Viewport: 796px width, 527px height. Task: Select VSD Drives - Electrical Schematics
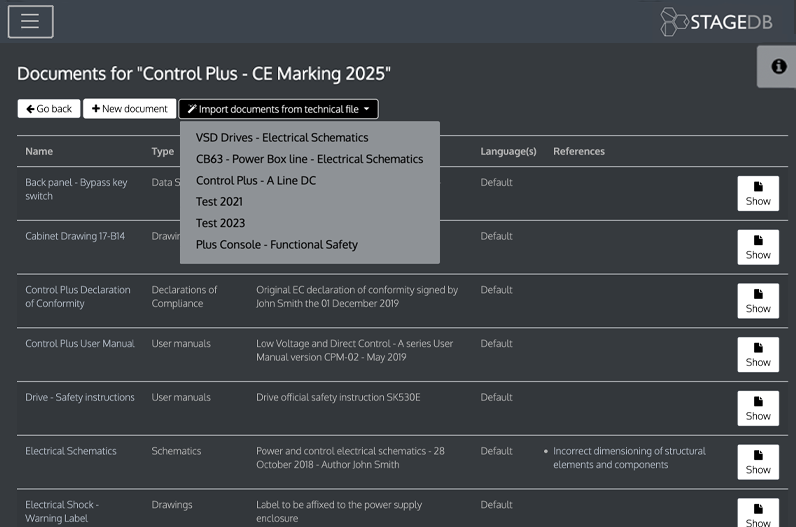(x=282, y=138)
